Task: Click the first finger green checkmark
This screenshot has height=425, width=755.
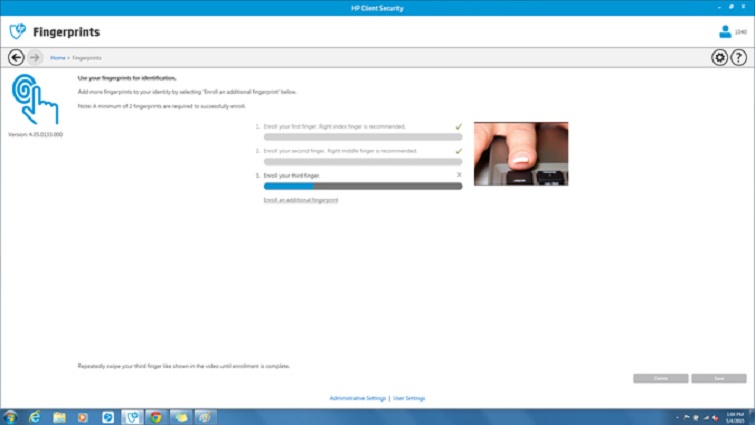Action: pyautogui.click(x=459, y=127)
